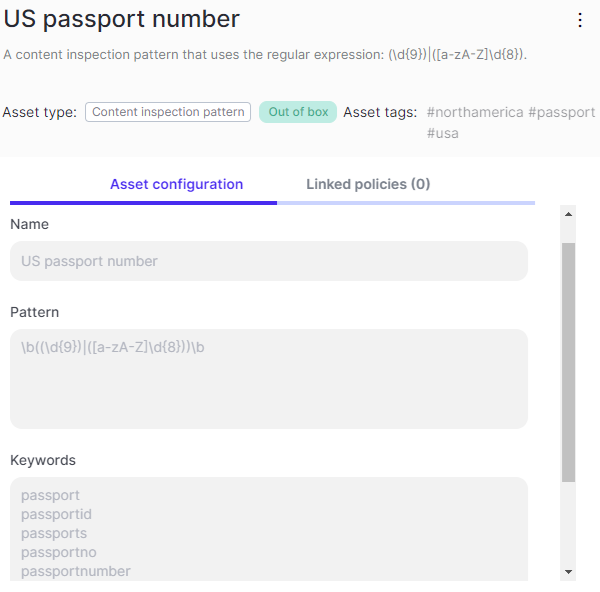Click inside the Keywords text area

268,528
